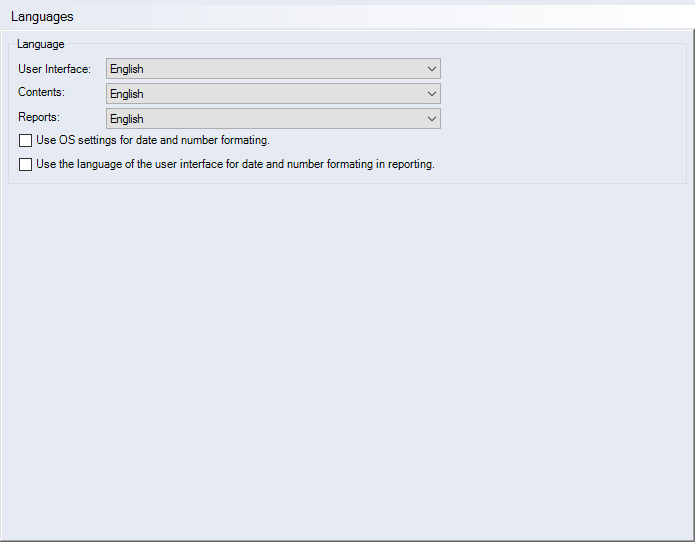The width and height of the screenshot is (695, 542).
Task: Click the chevron arrow of Reports combo box
Action: (x=431, y=119)
